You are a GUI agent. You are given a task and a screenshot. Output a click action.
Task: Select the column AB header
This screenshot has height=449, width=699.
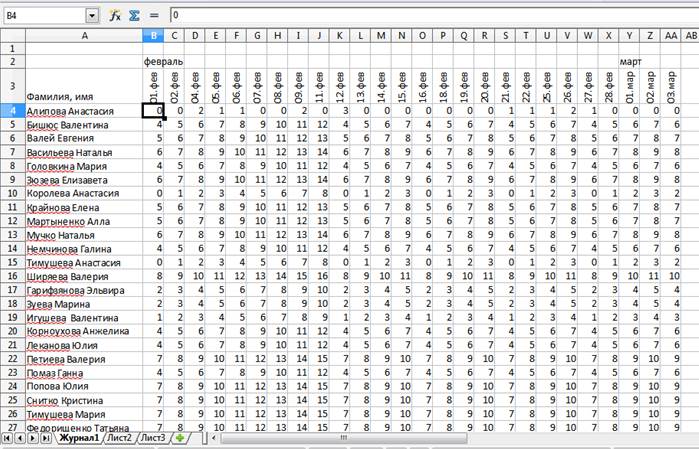(x=690, y=37)
